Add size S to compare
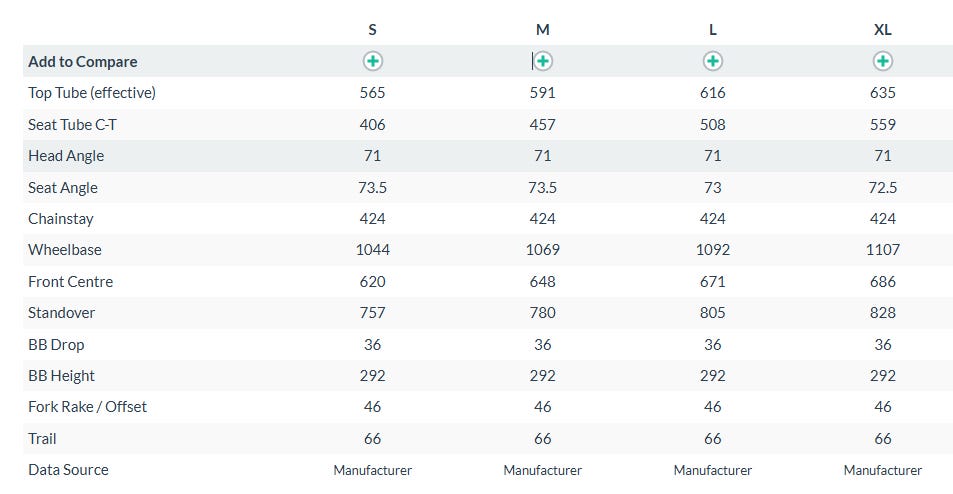Screen dimensions: 953x494 372,61
